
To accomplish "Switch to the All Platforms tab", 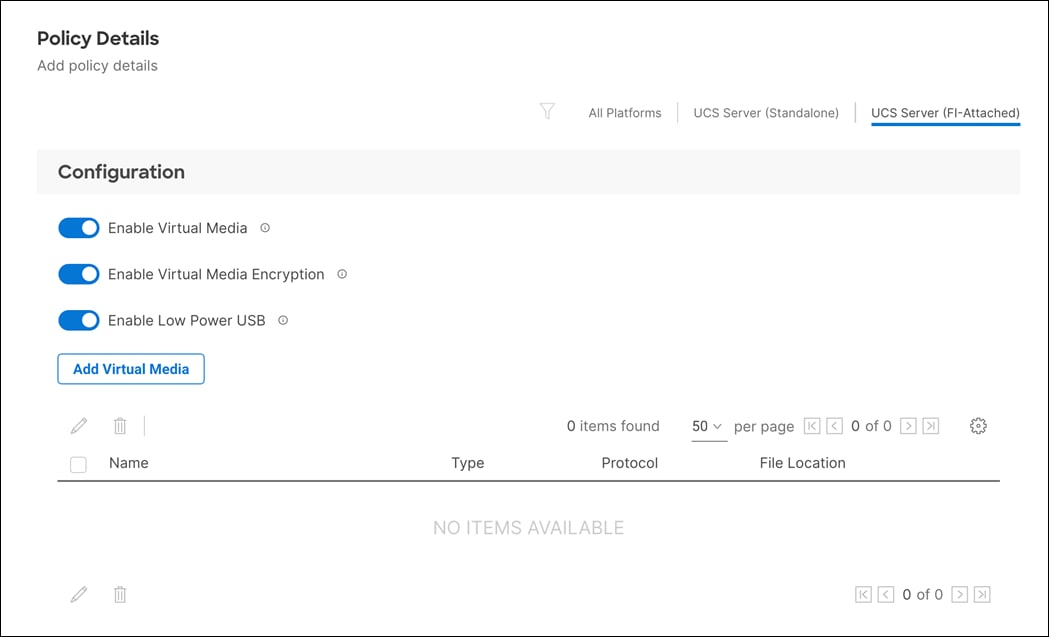I will click(x=624, y=112).
